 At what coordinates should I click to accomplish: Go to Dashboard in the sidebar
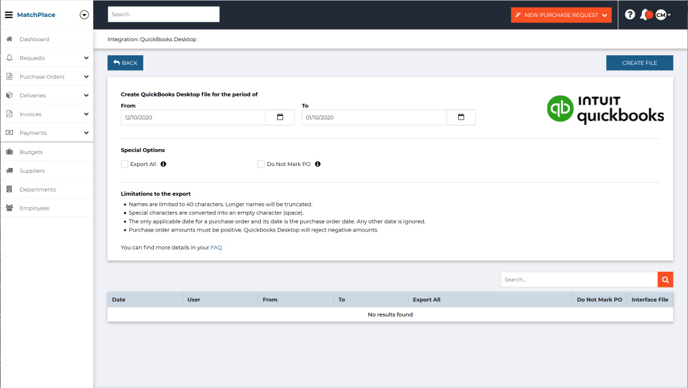pyautogui.click(x=34, y=39)
